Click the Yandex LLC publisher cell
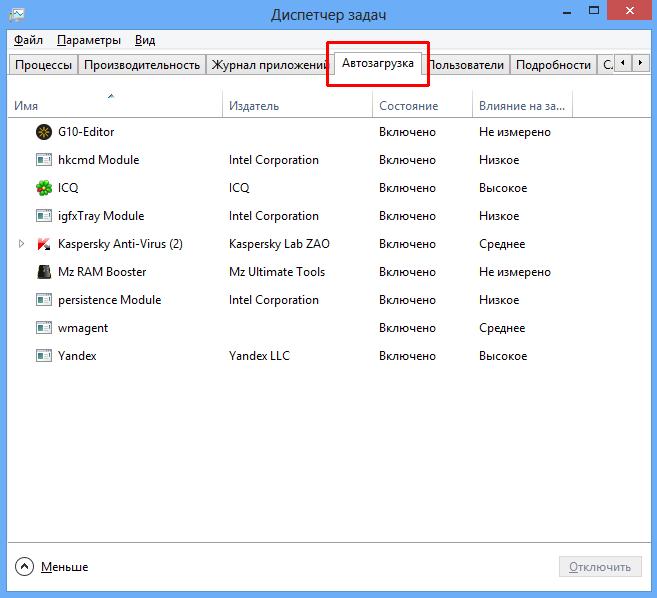657x598 pixels. pos(259,356)
